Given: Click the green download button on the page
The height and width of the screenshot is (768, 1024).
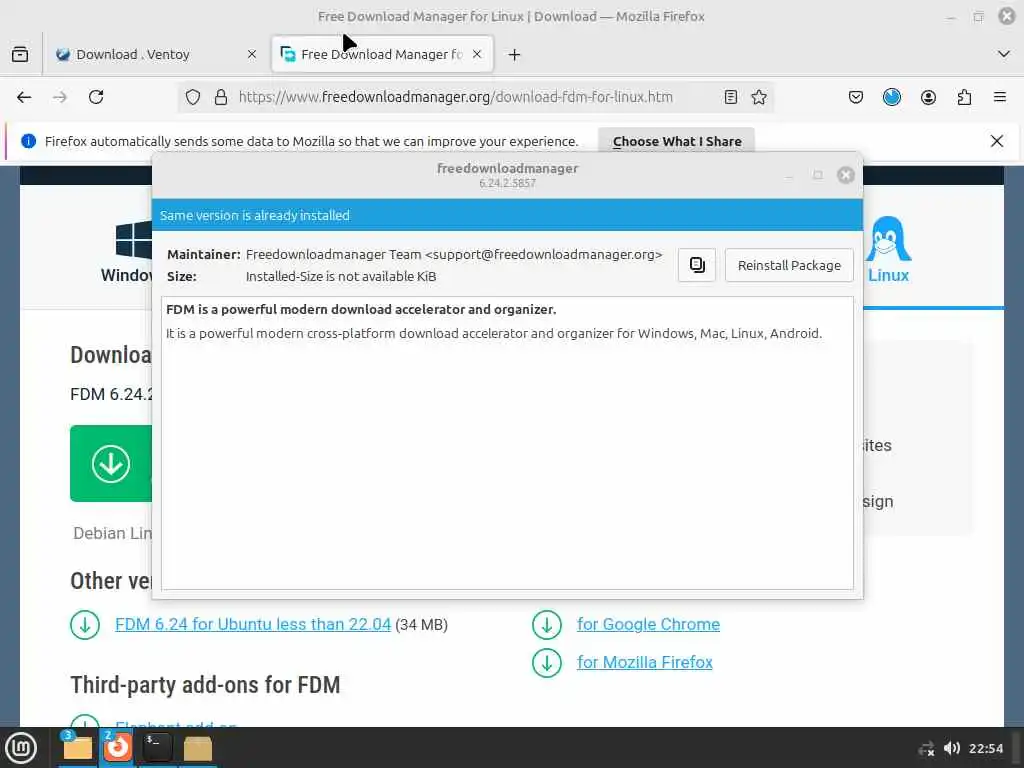Looking at the screenshot, I should click(111, 464).
